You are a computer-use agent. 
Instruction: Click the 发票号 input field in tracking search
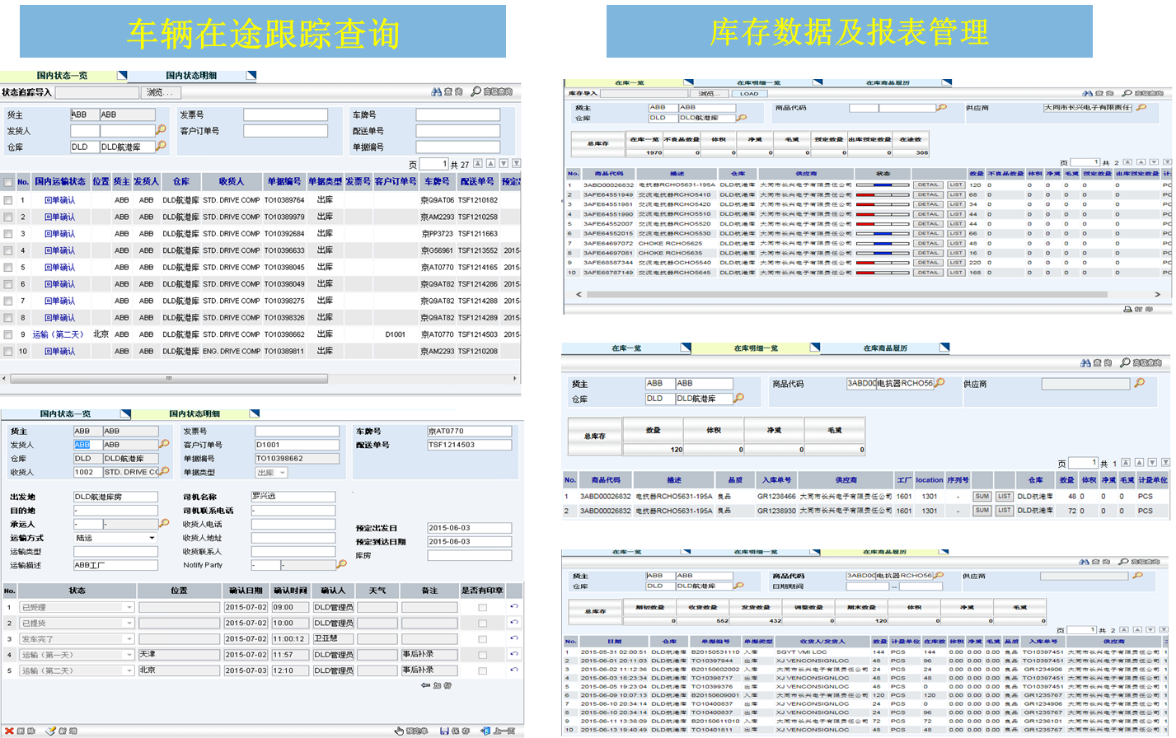[x=285, y=115]
